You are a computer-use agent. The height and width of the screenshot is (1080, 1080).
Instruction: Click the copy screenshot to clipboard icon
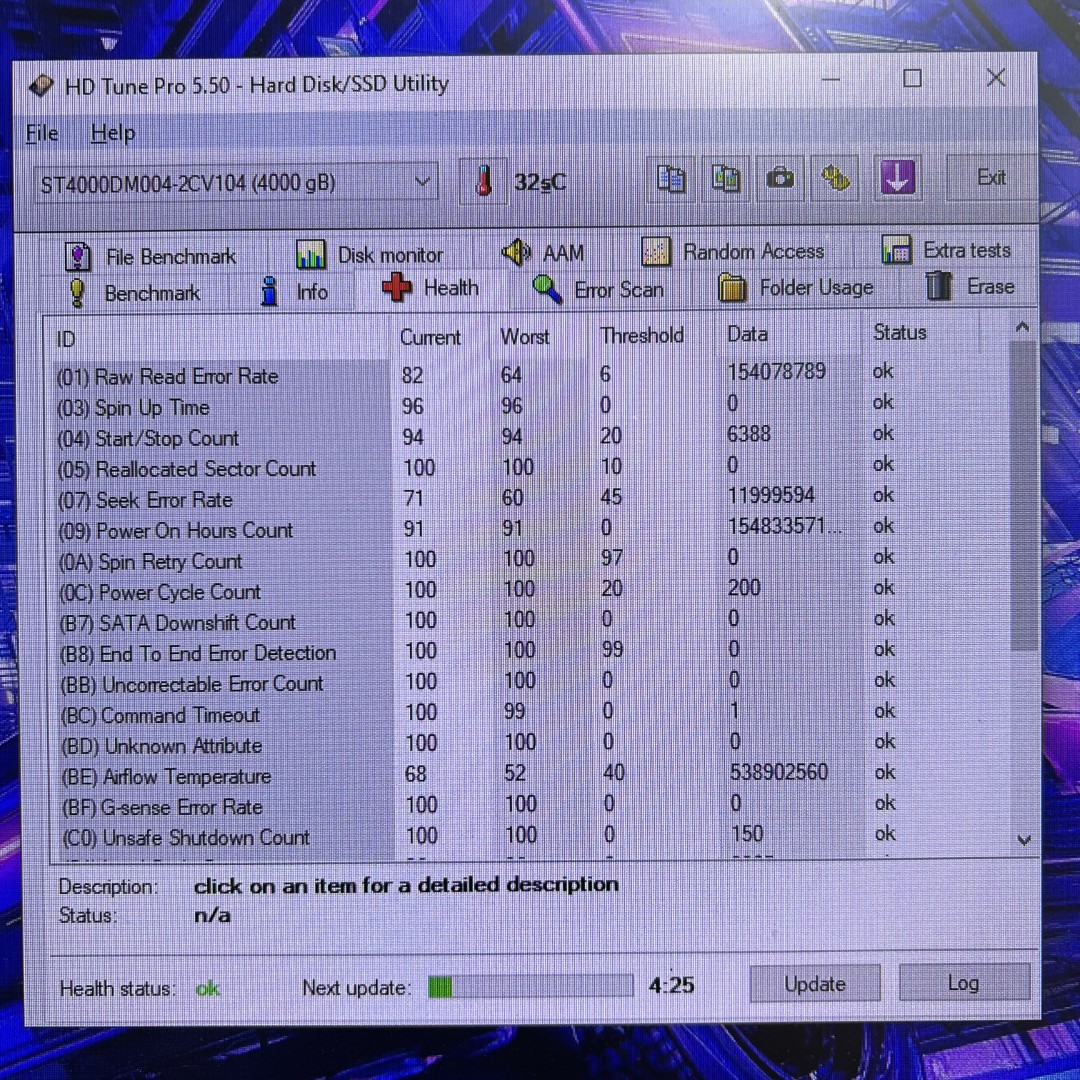[725, 179]
